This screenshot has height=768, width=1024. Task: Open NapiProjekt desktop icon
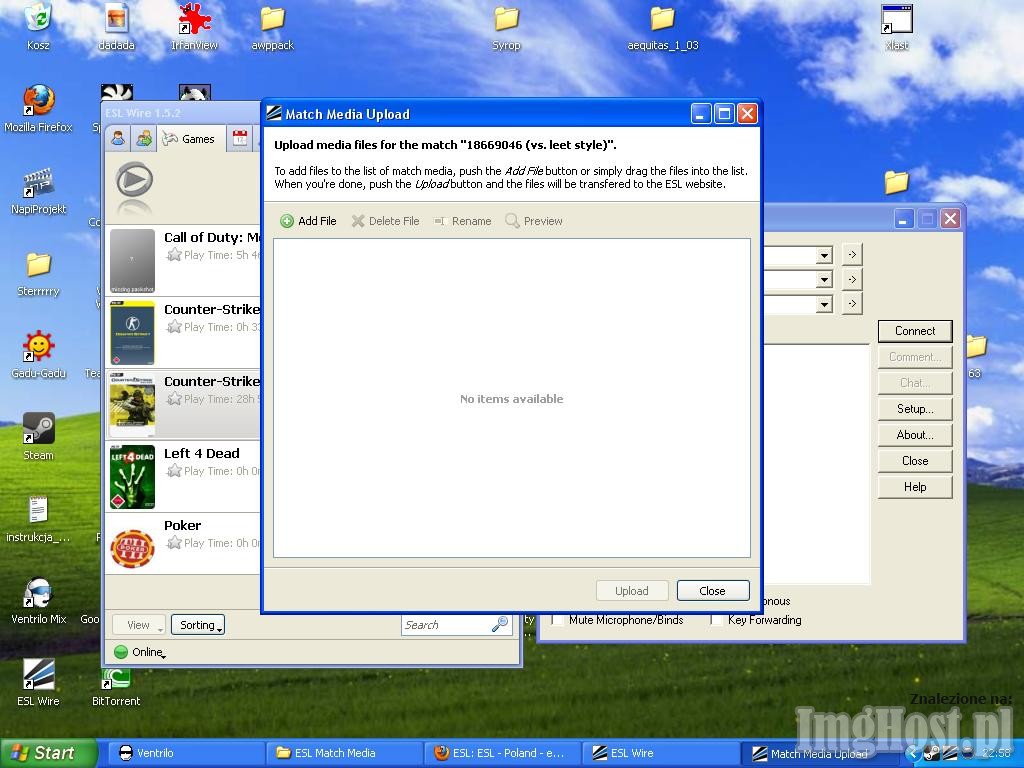coord(39,191)
